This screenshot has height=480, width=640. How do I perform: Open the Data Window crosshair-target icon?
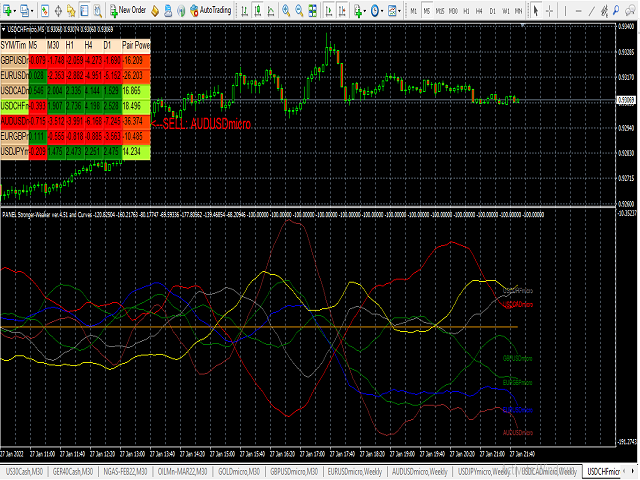coord(58,11)
